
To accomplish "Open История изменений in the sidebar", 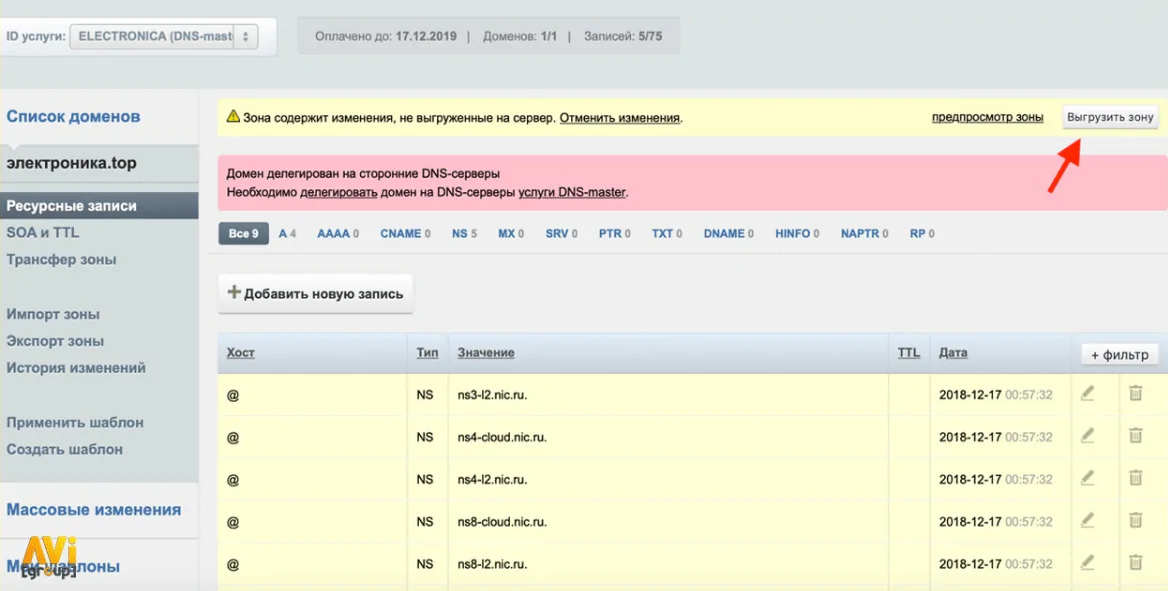I will (76, 367).
